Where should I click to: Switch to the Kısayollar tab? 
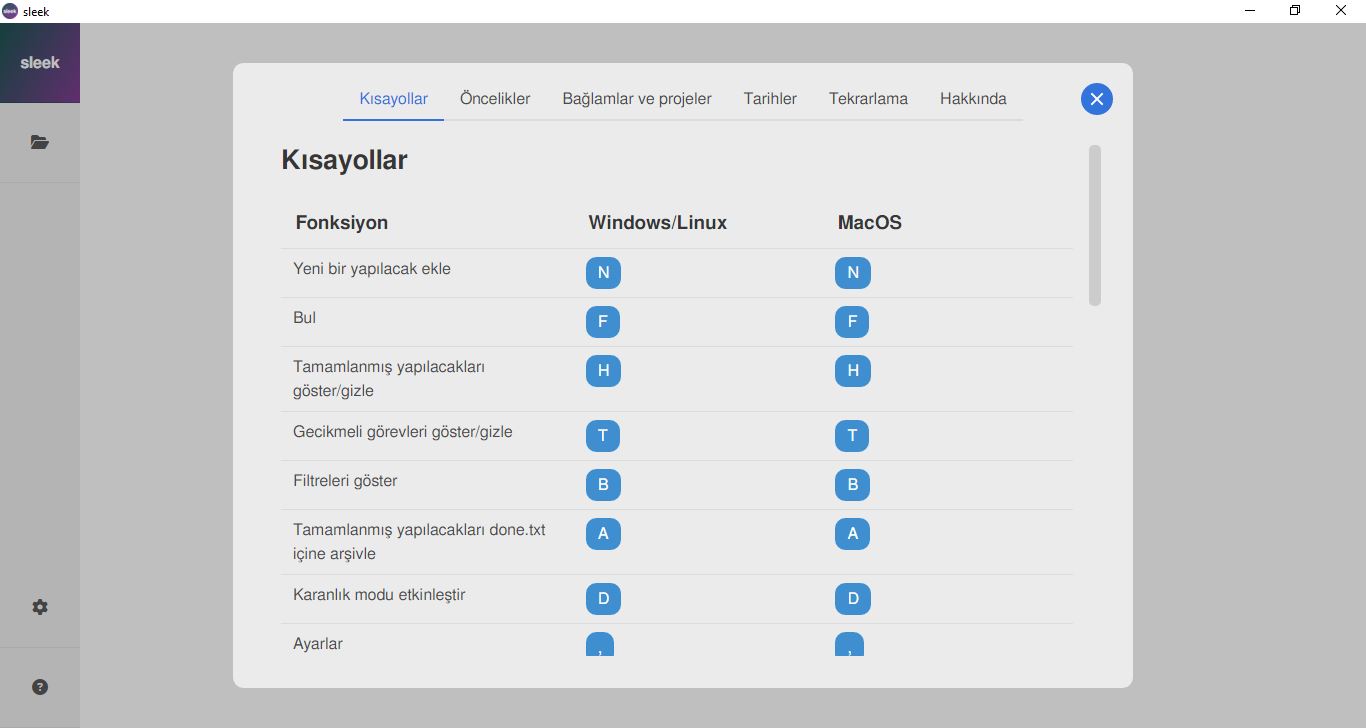click(394, 99)
